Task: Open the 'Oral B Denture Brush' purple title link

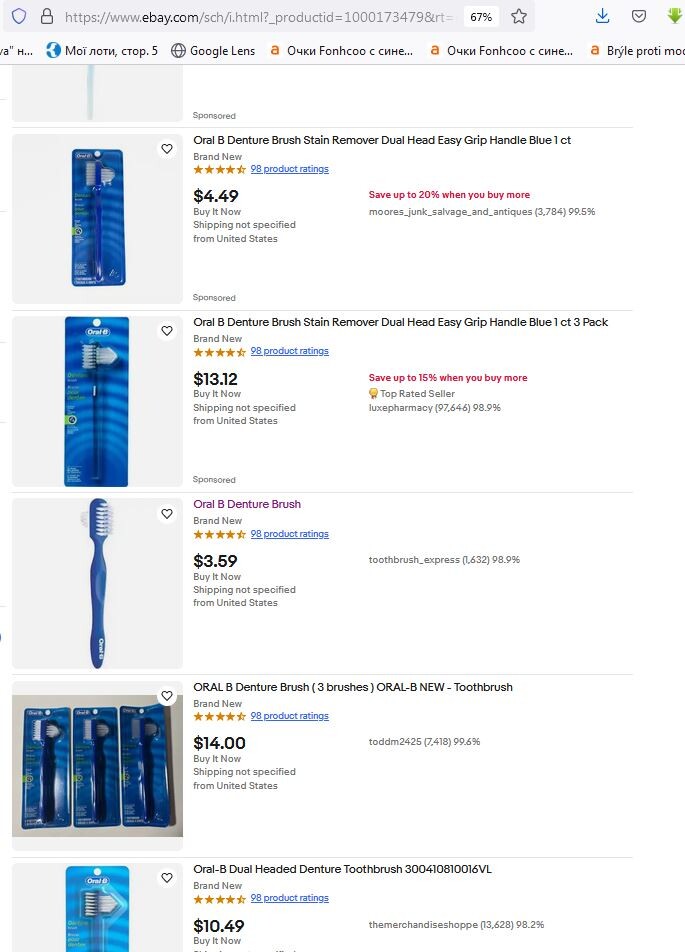Action: tap(247, 505)
